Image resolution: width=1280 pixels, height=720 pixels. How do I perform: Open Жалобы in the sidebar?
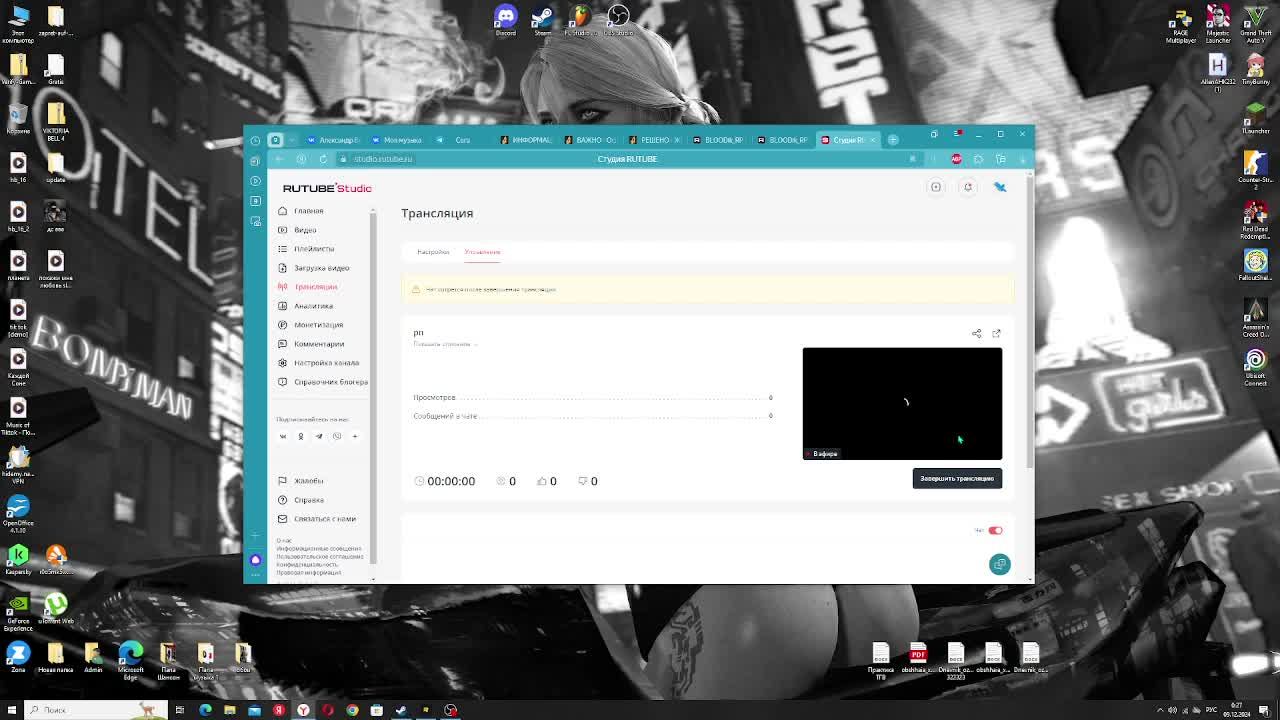[308, 481]
